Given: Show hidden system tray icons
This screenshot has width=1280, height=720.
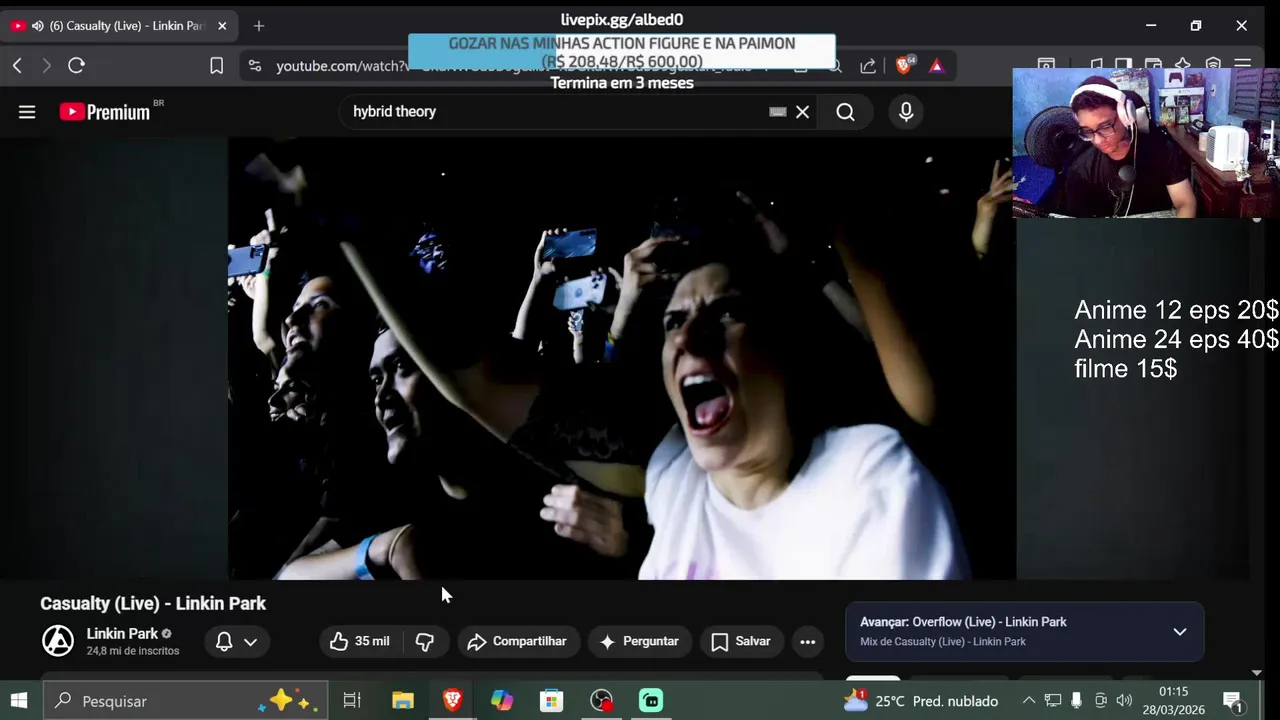Looking at the screenshot, I should pos(1027,701).
